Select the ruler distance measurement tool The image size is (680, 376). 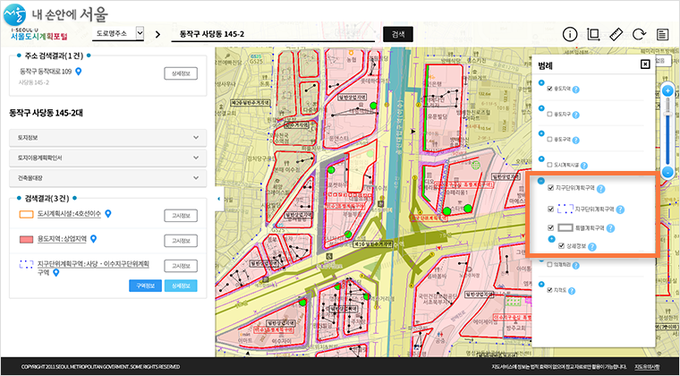click(x=616, y=34)
